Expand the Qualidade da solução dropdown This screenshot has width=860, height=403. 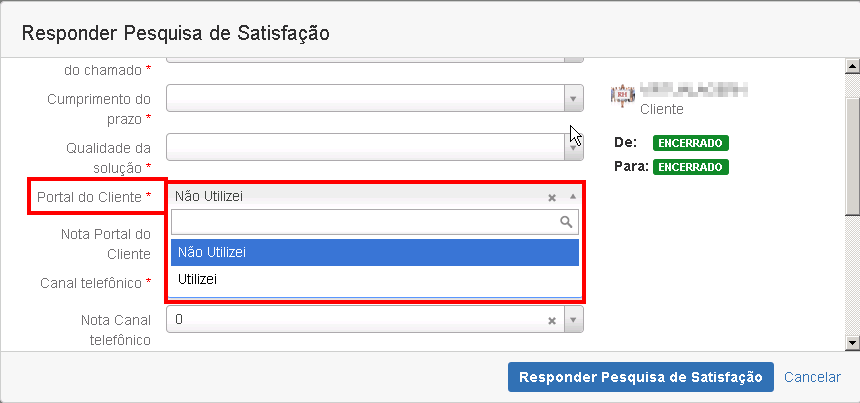tap(573, 146)
